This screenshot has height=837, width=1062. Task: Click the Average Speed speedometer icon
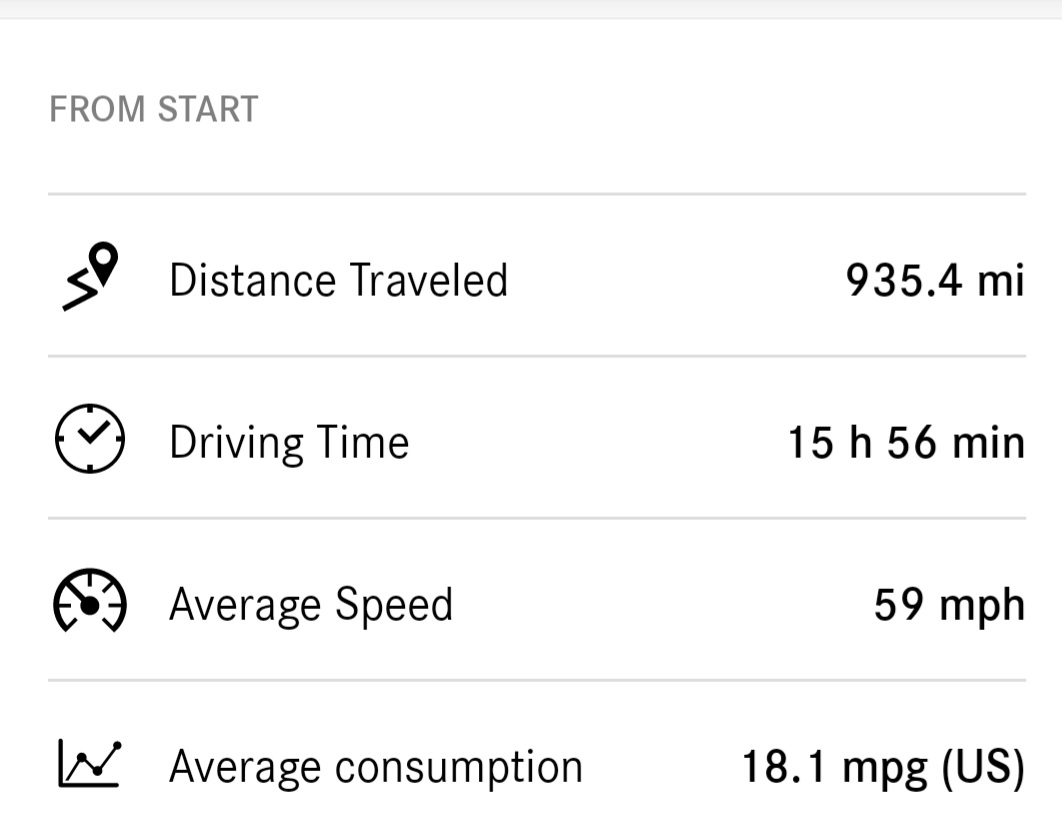(x=89, y=603)
